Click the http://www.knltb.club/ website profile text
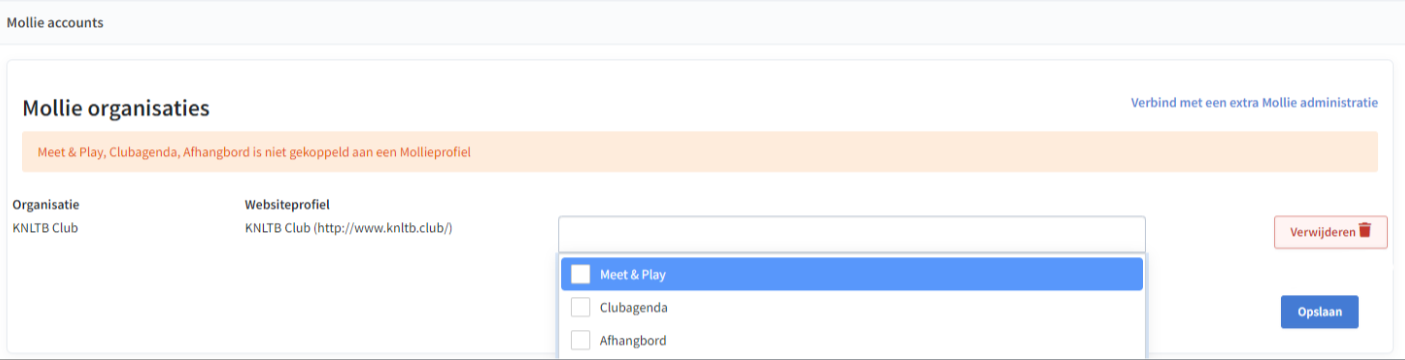 [x=384, y=228]
